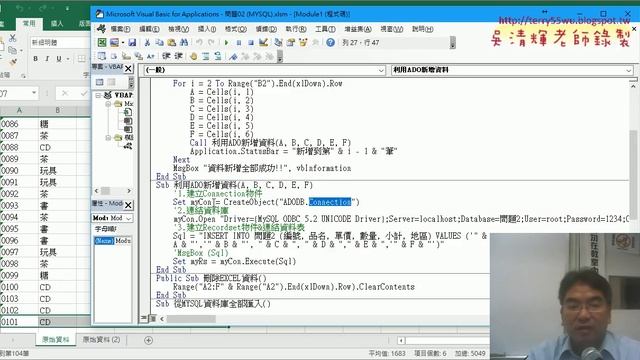The height and width of the screenshot is (360, 640).
Task: Toggle a breakpoint using the hand icon
Action: pyautogui.click(x=193, y=56)
